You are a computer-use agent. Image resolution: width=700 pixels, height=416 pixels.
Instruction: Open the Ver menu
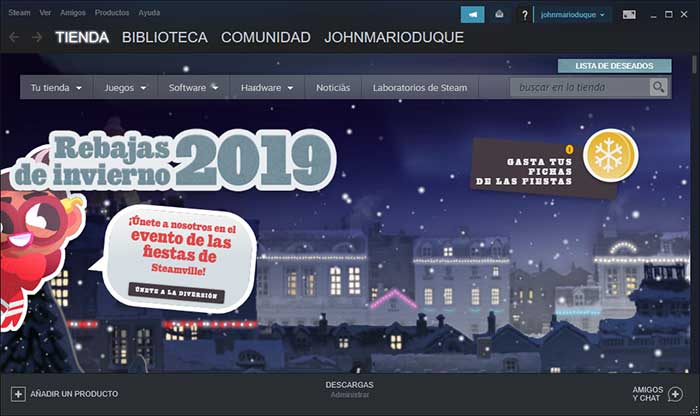pyautogui.click(x=45, y=12)
